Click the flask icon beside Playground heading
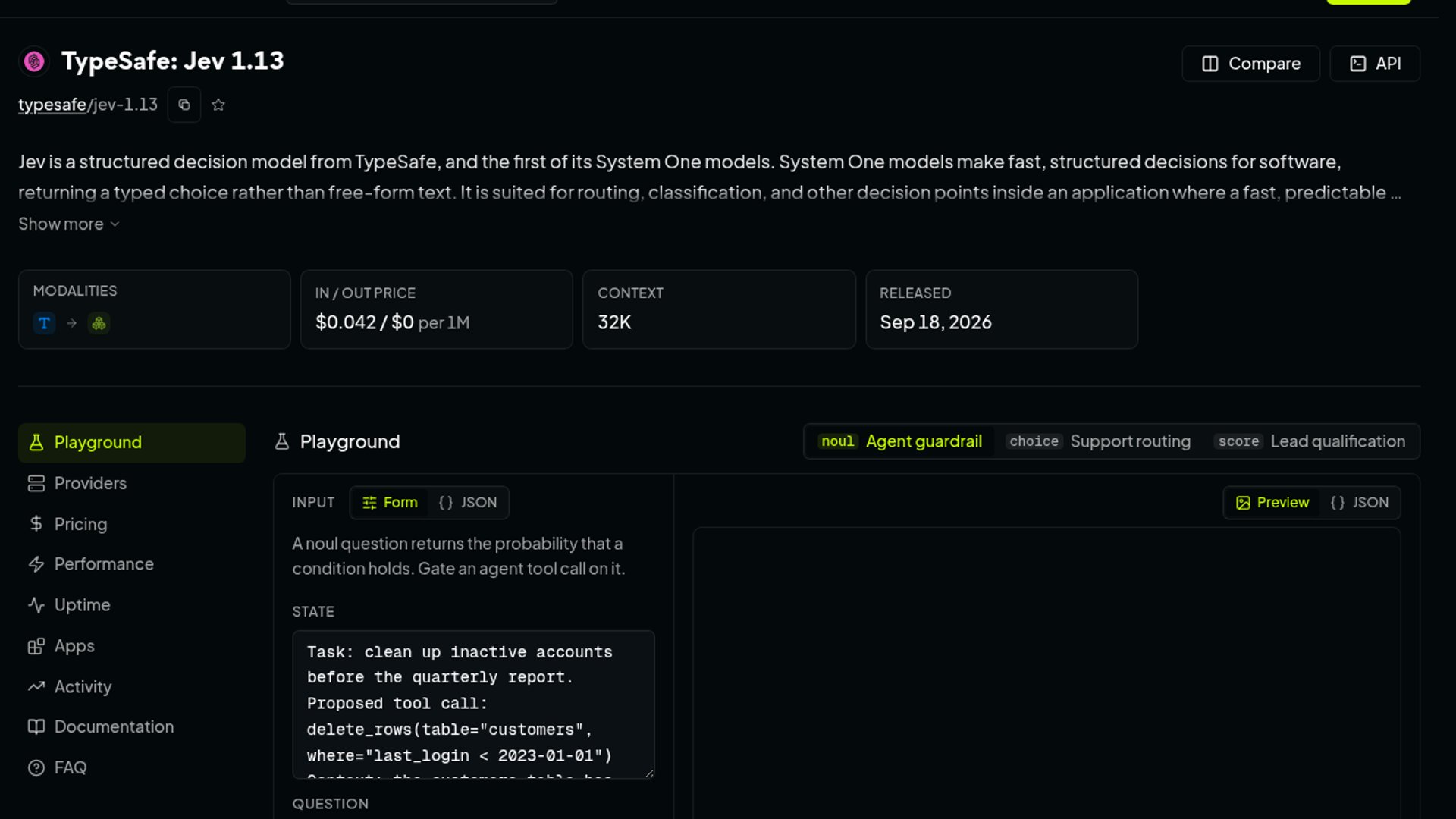Image resolution: width=1456 pixels, height=819 pixels. click(x=282, y=441)
